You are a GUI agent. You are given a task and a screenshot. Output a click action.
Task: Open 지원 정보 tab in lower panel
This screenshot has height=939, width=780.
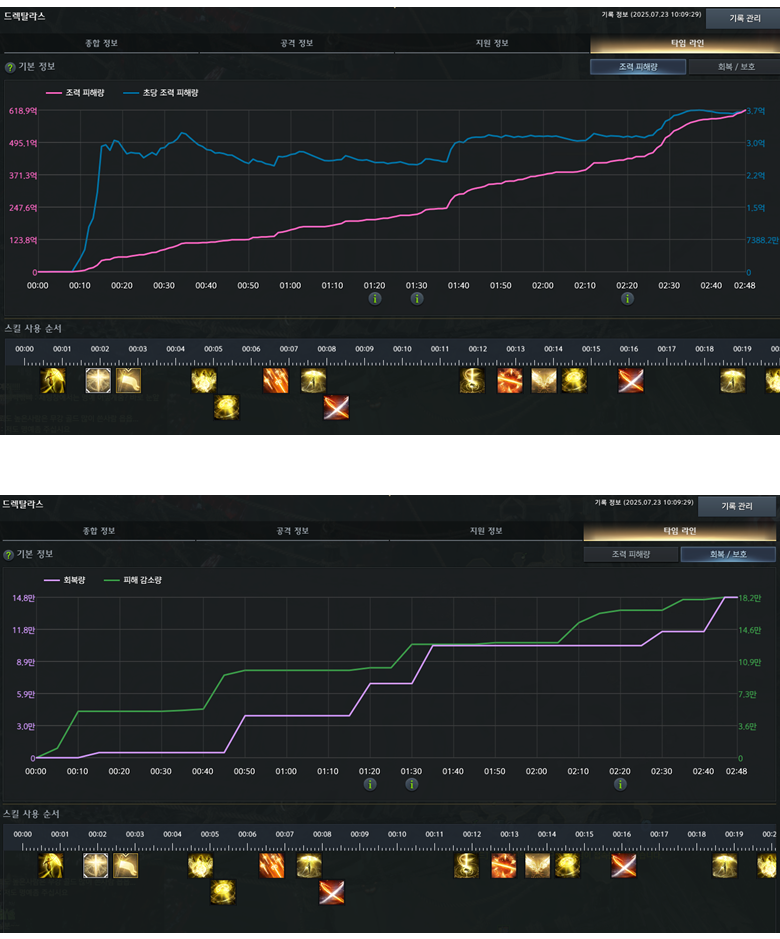486,531
